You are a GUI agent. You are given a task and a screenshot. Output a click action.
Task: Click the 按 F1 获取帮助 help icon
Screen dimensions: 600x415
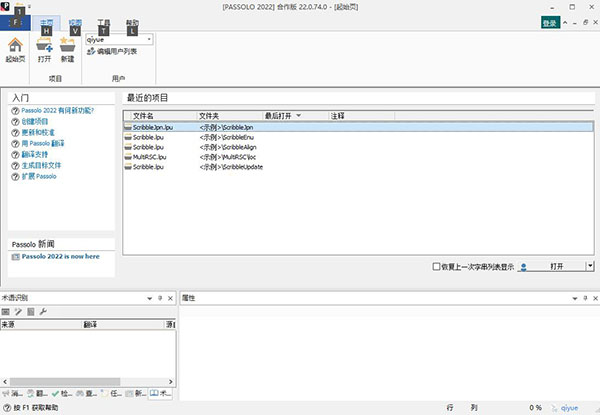(x=7, y=408)
